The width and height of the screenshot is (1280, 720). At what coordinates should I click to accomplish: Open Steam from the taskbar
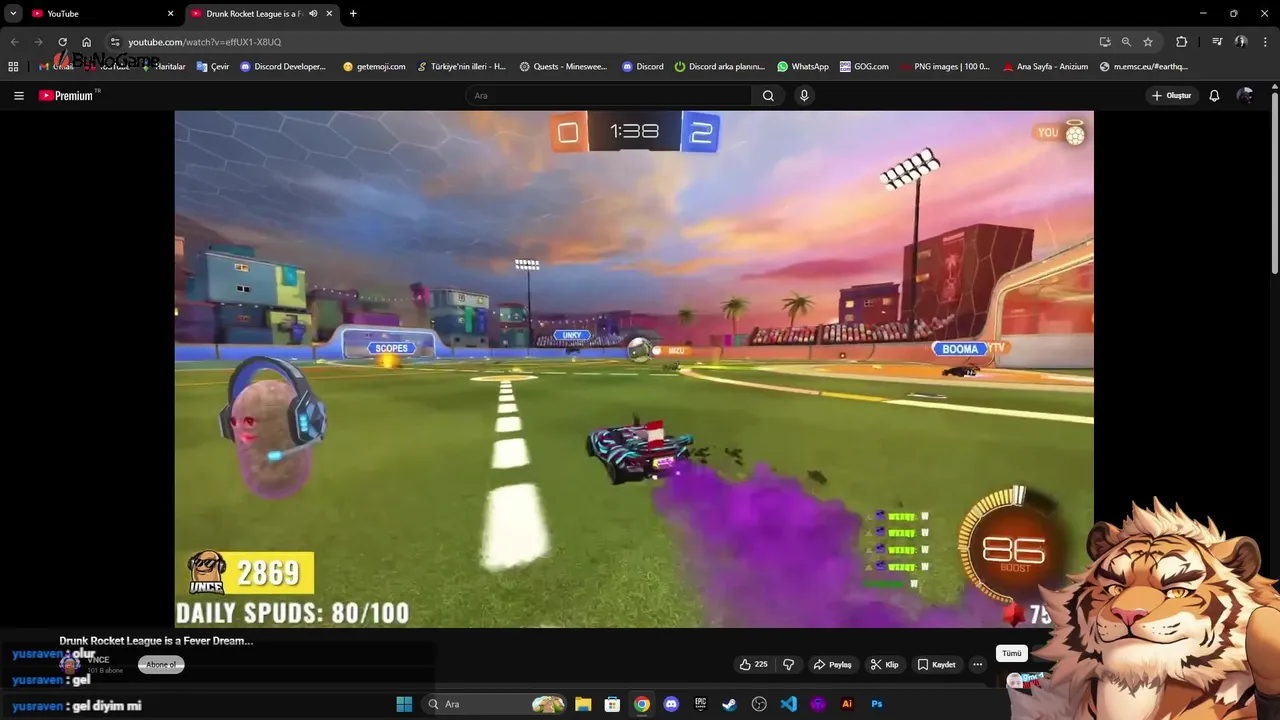pyautogui.click(x=730, y=704)
